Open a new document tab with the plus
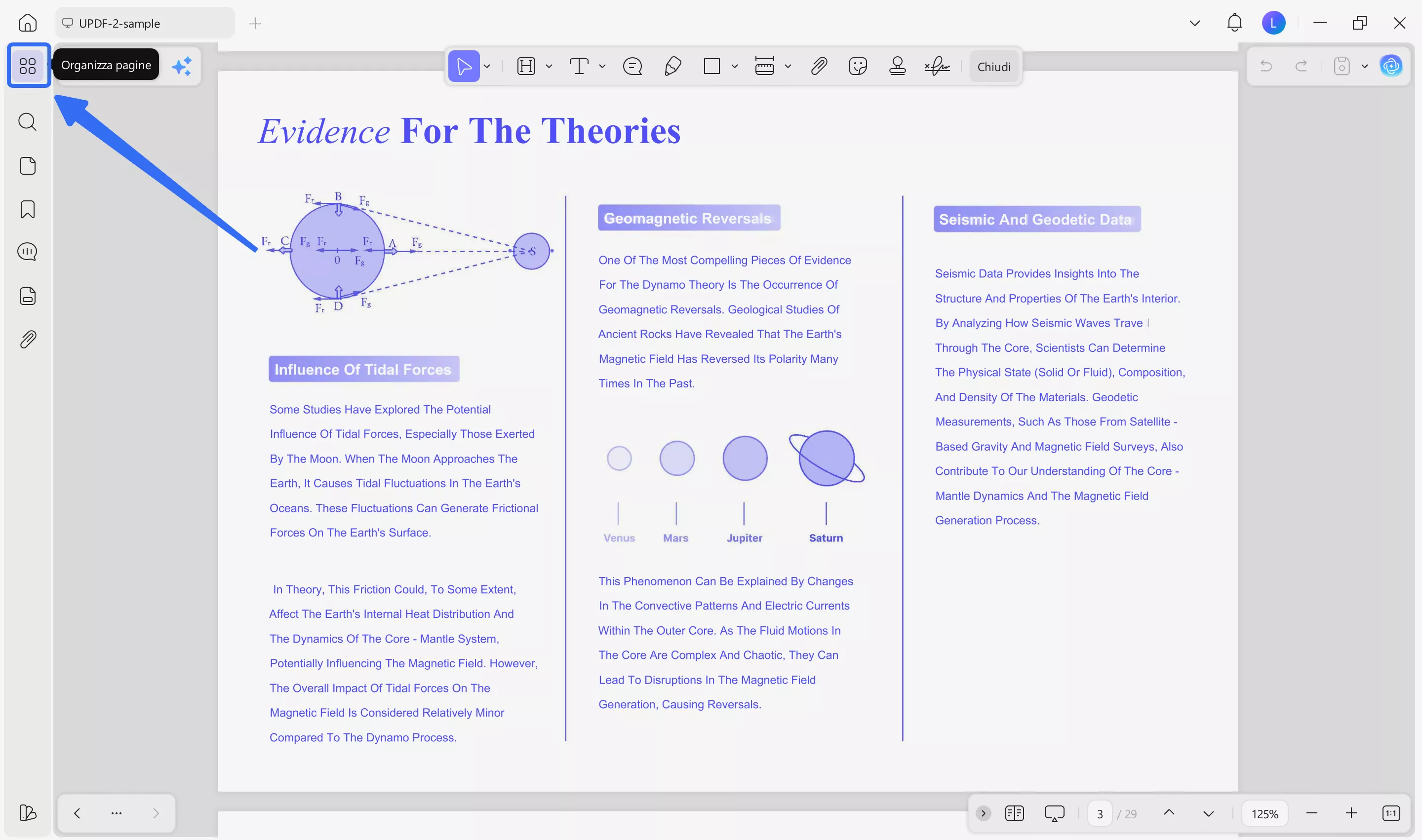 (x=255, y=23)
